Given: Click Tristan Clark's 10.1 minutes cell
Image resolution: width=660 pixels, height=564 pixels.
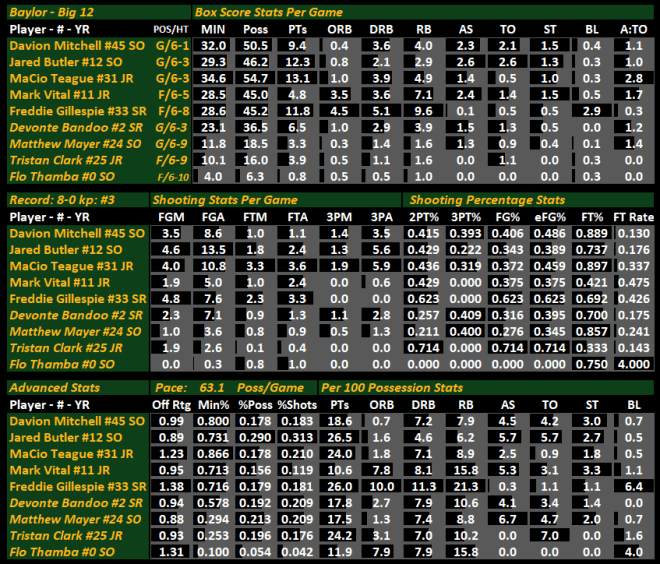Looking at the screenshot, I should 213,160.
